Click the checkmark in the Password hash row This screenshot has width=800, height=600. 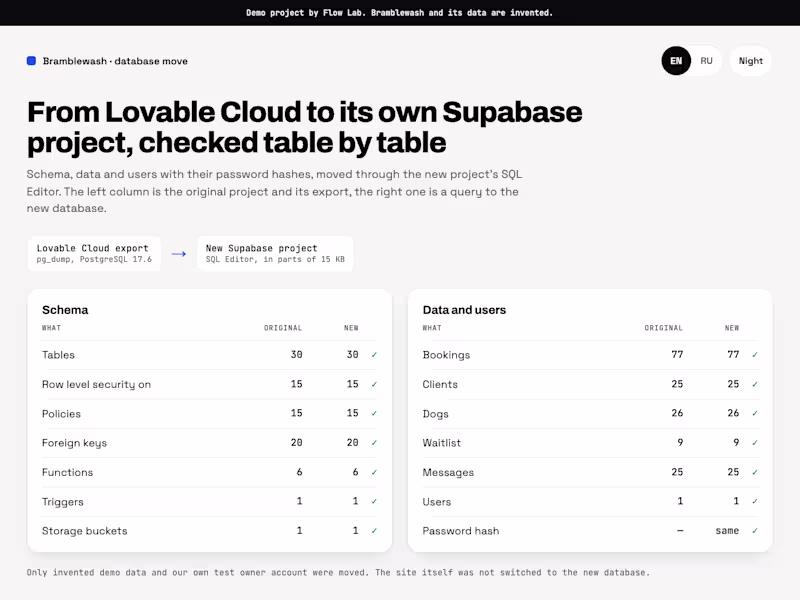(x=755, y=531)
